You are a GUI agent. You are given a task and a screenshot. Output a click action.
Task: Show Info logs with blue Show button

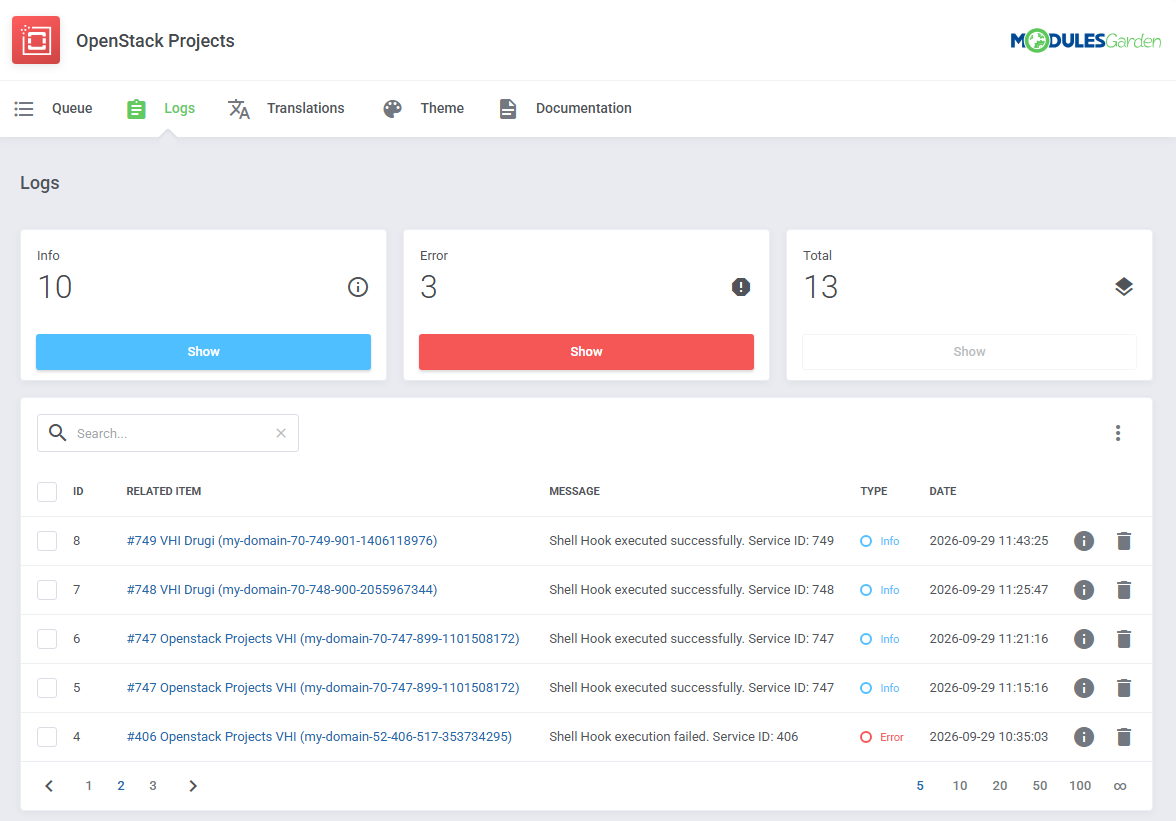coord(203,352)
